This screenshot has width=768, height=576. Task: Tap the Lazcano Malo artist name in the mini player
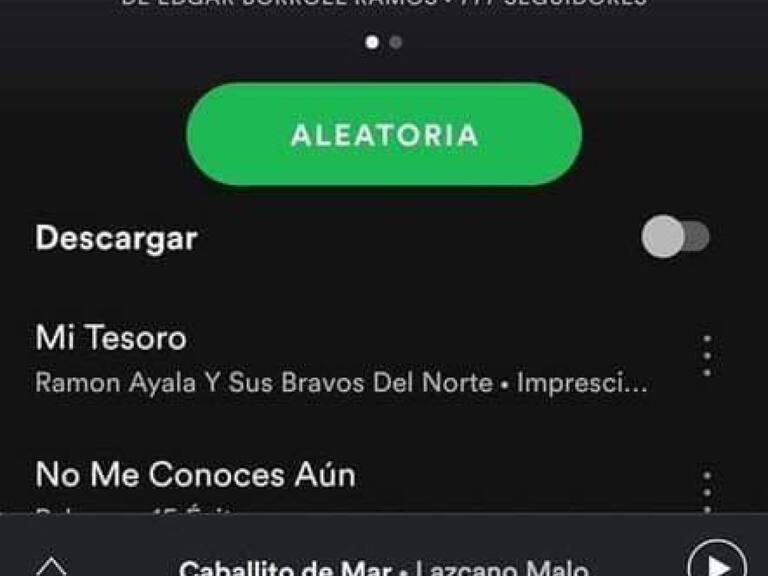coord(502,568)
